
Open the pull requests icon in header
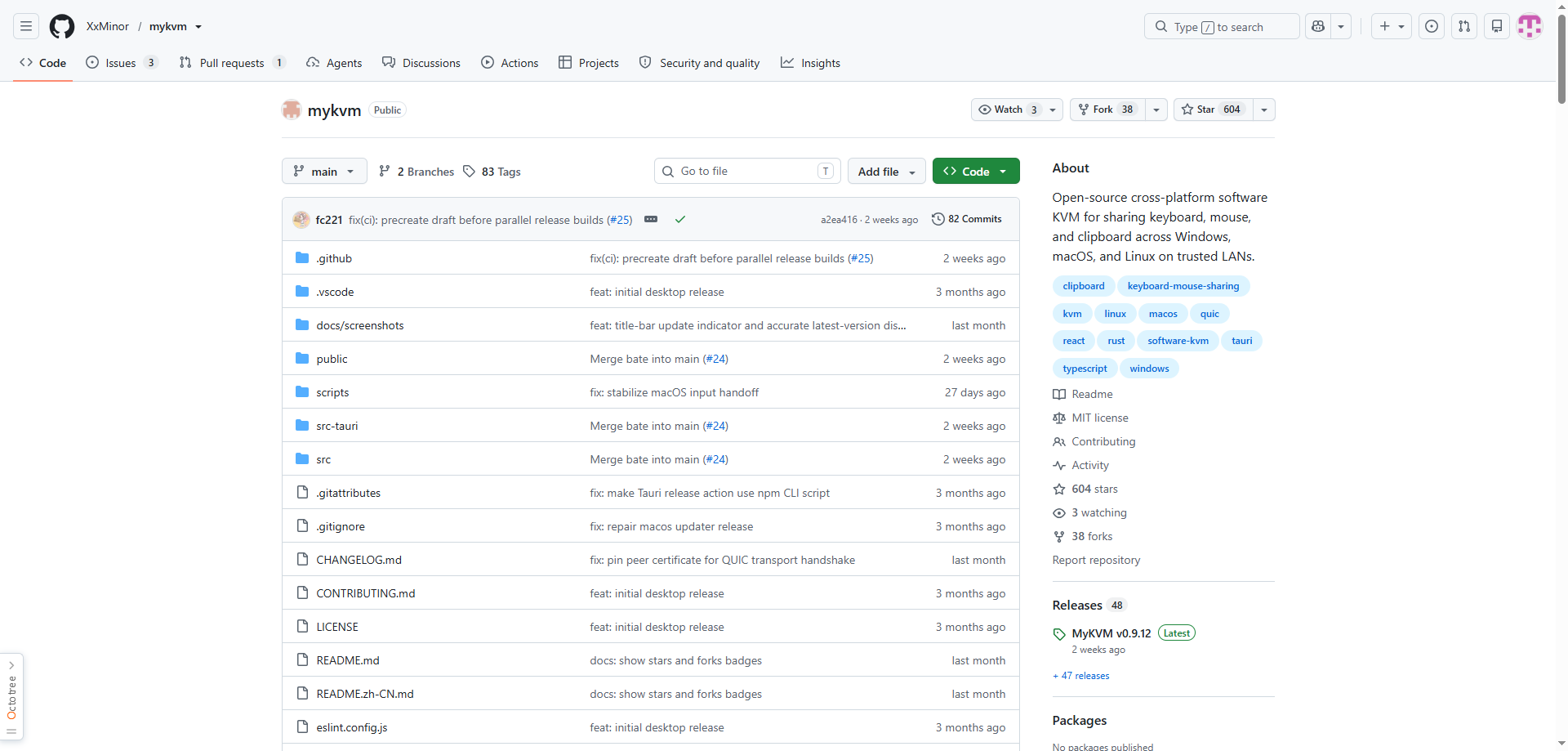coord(1464,27)
